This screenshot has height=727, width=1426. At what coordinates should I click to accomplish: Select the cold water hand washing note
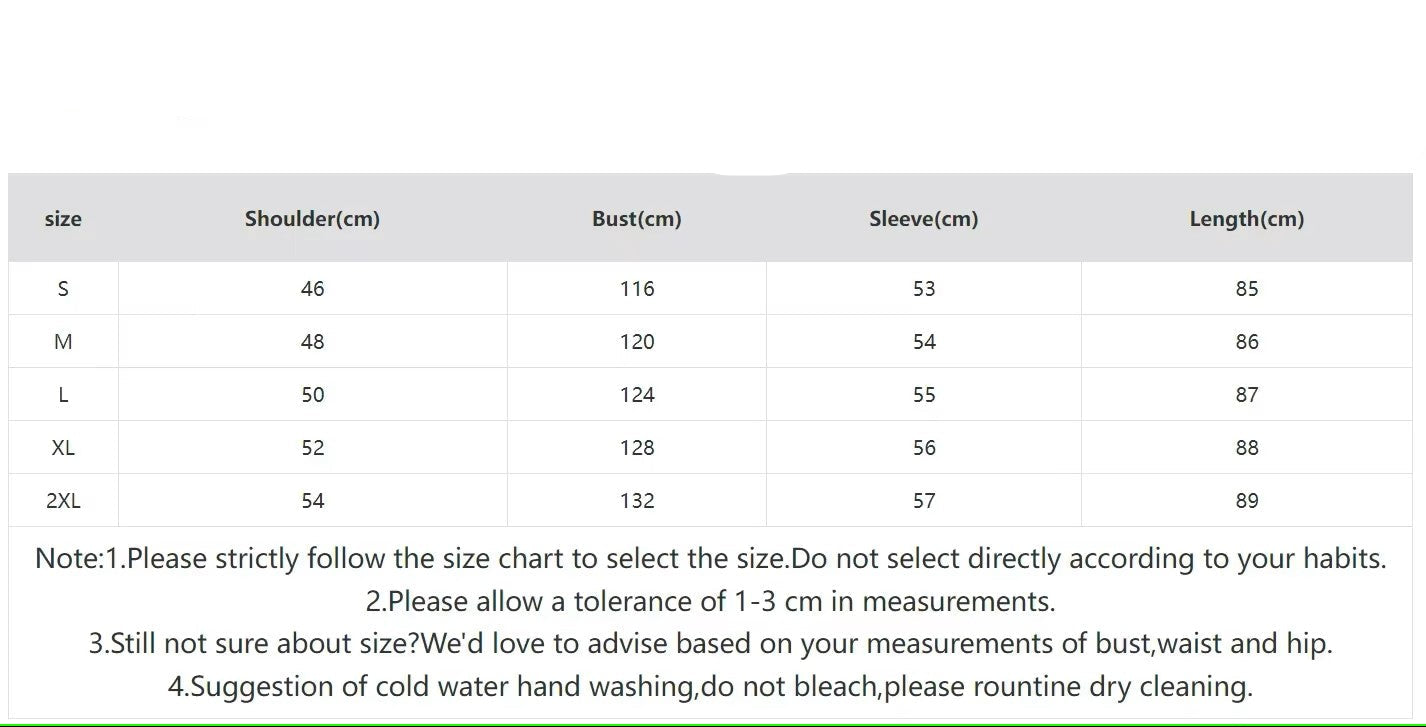point(710,687)
